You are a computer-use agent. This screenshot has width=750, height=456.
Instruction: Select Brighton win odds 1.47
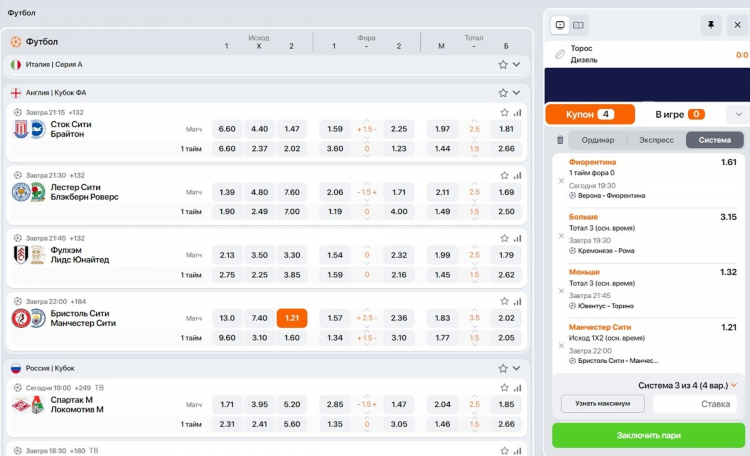pos(292,129)
